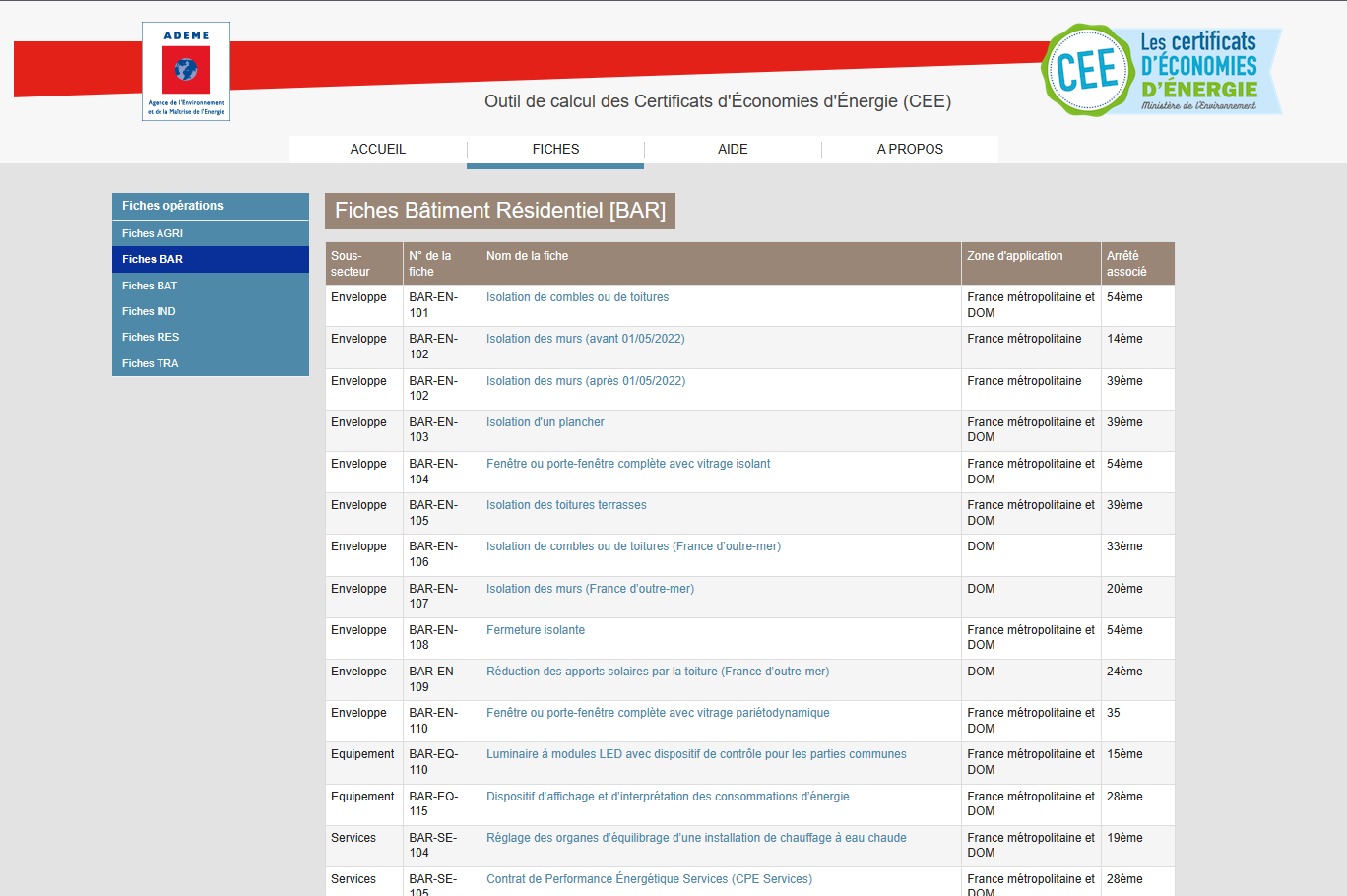Click the page title 'Outil de calcul des Certificats'

pyautogui.click(x=718, y=101)
